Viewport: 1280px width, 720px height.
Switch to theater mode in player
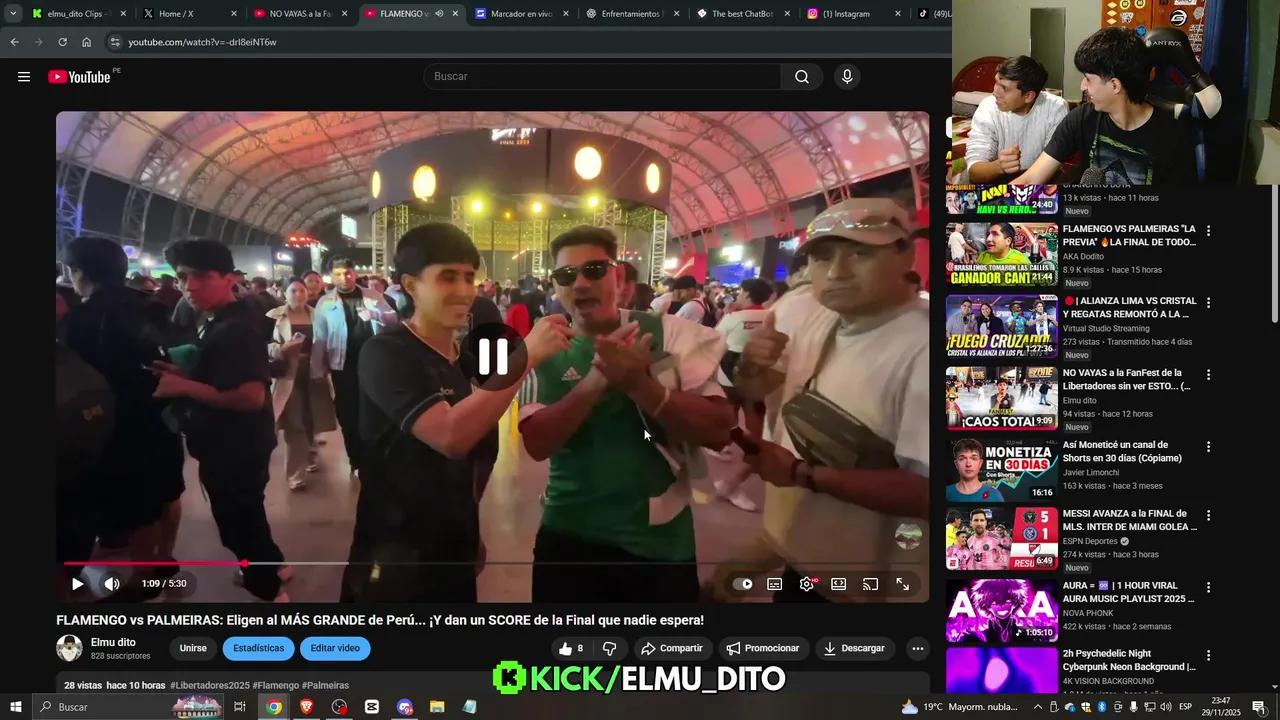[839, 584]
